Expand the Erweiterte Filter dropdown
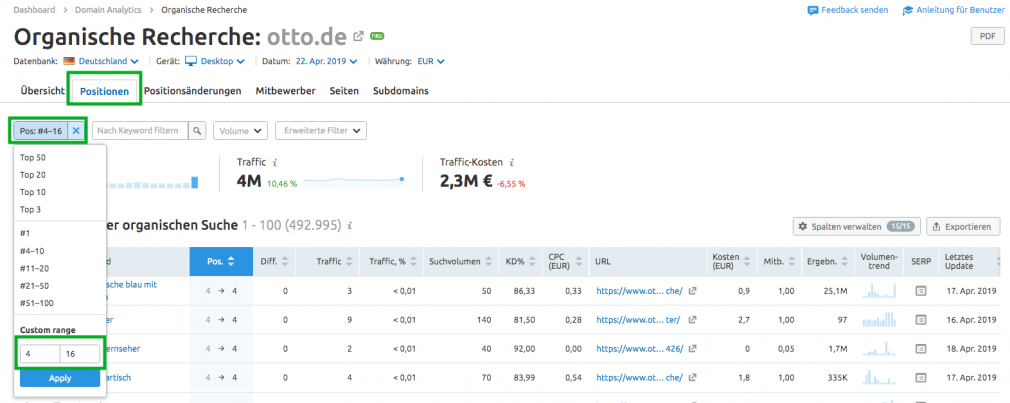Viewport: 1010px width, 403px height. (x=321, y=131)
